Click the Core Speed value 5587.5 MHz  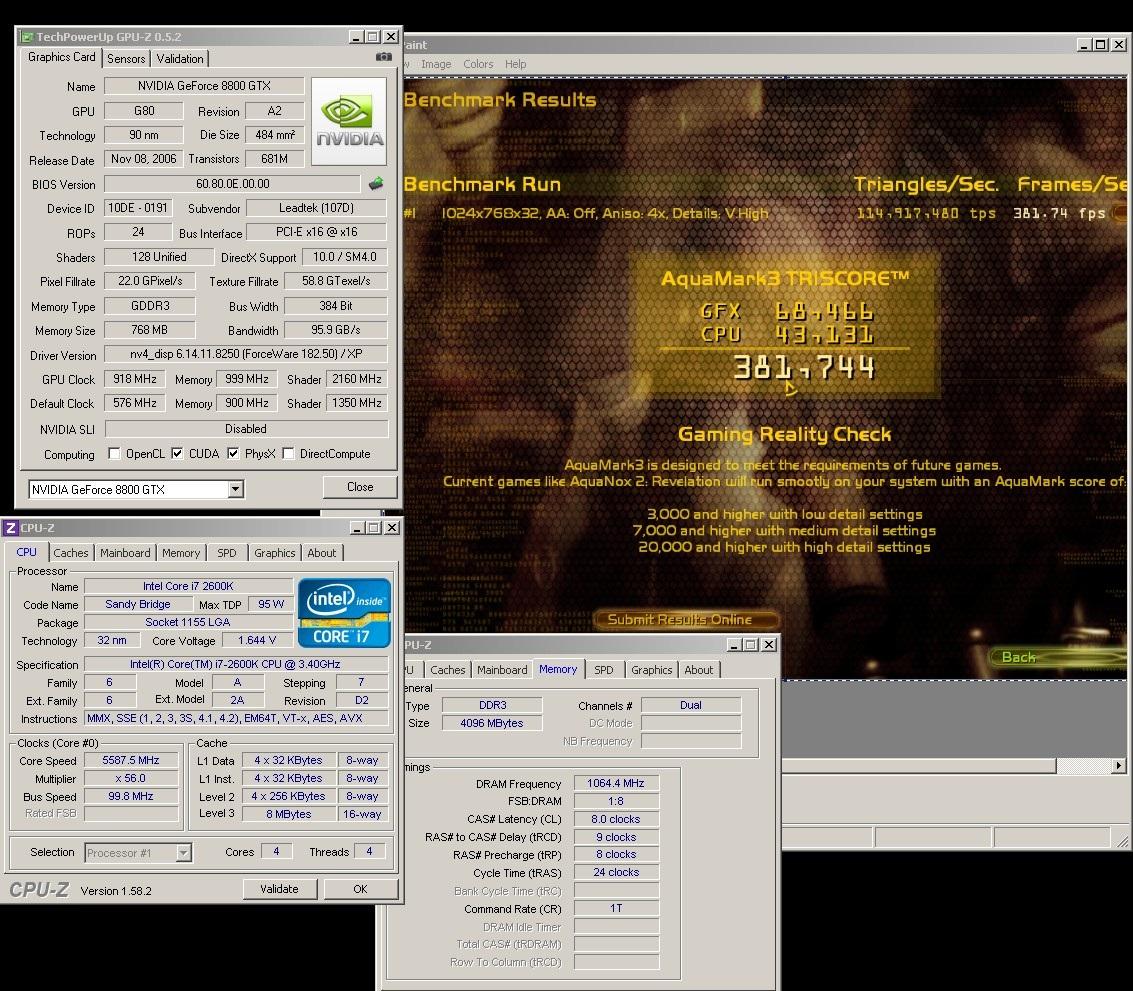[x=131, y=760]
